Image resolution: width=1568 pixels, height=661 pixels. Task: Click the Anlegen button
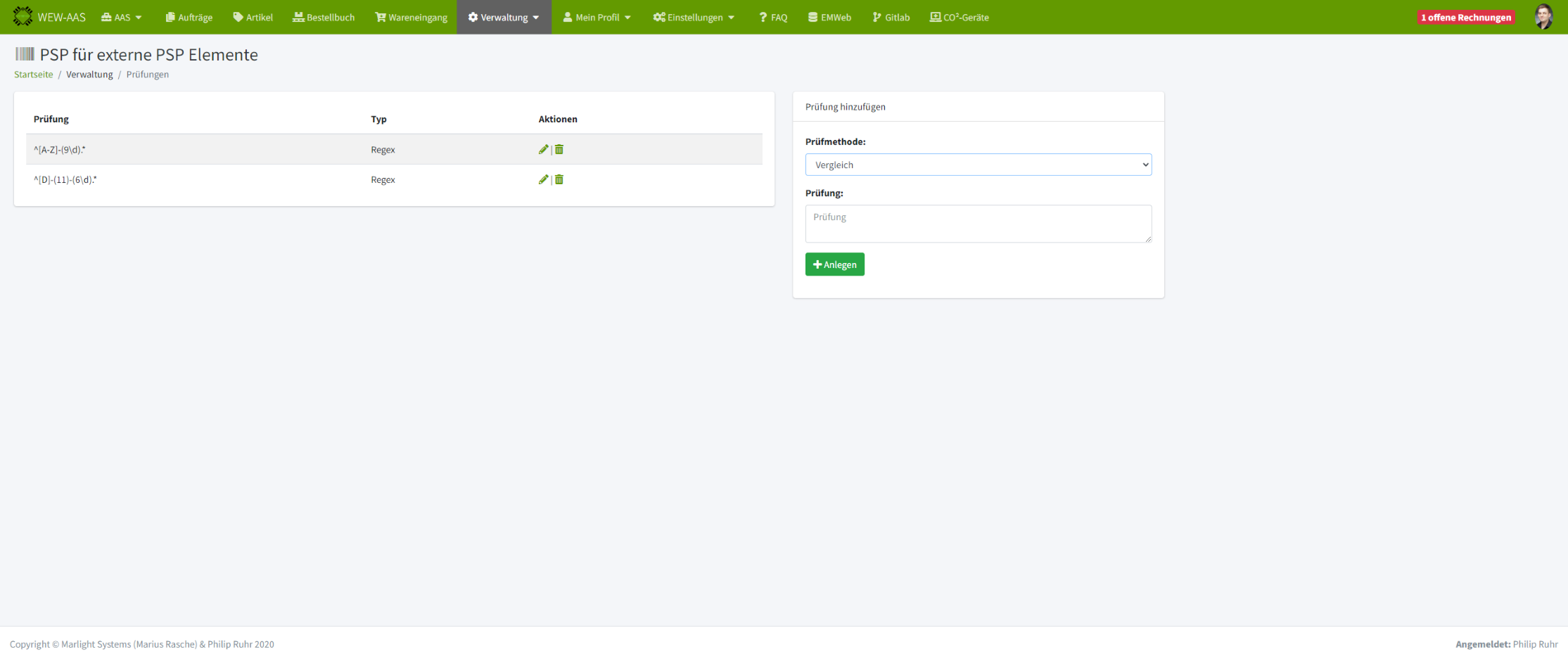point(834,264)
